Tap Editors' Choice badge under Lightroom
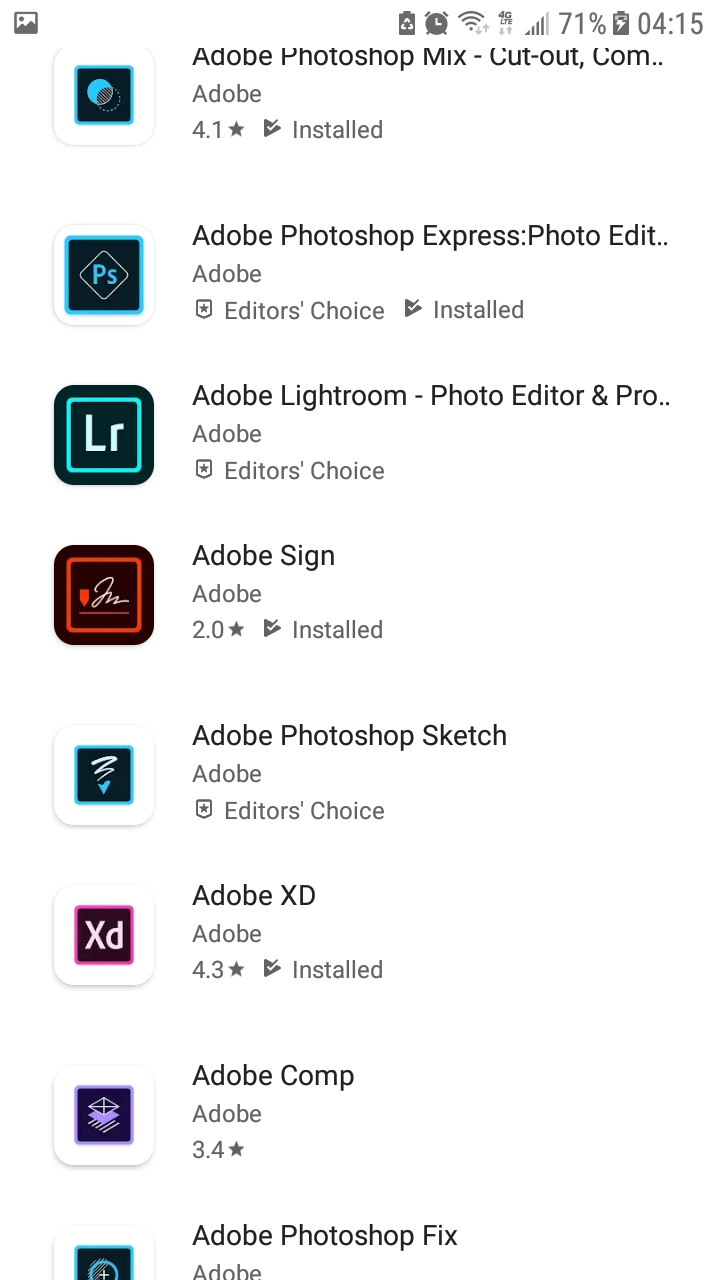The width and height of the screenshot is (720, 1280). click(x=289, y=471)
